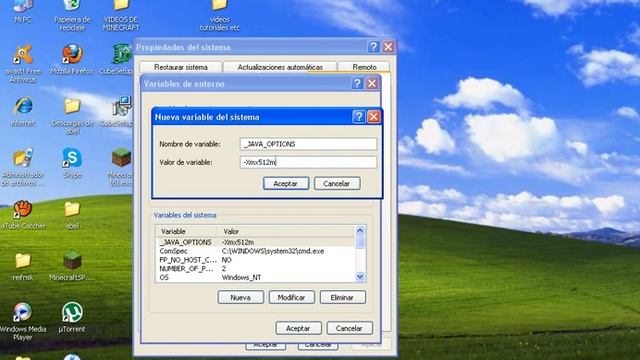
Task: Click the Variable column header
Action: point(187,231)
